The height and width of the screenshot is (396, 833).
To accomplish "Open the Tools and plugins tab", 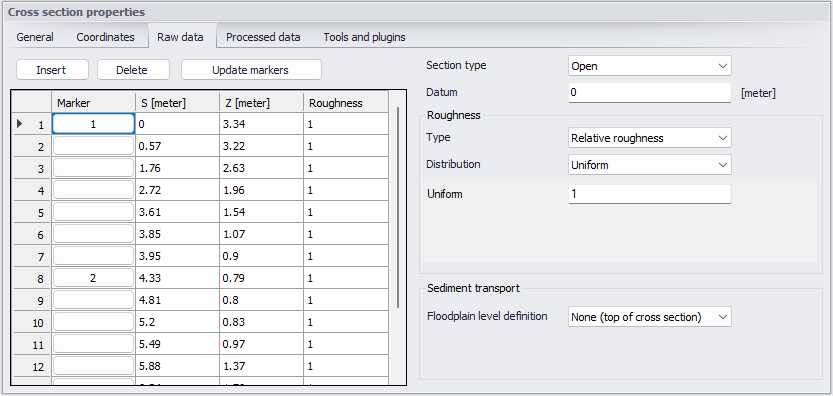I will click(364, 37).
